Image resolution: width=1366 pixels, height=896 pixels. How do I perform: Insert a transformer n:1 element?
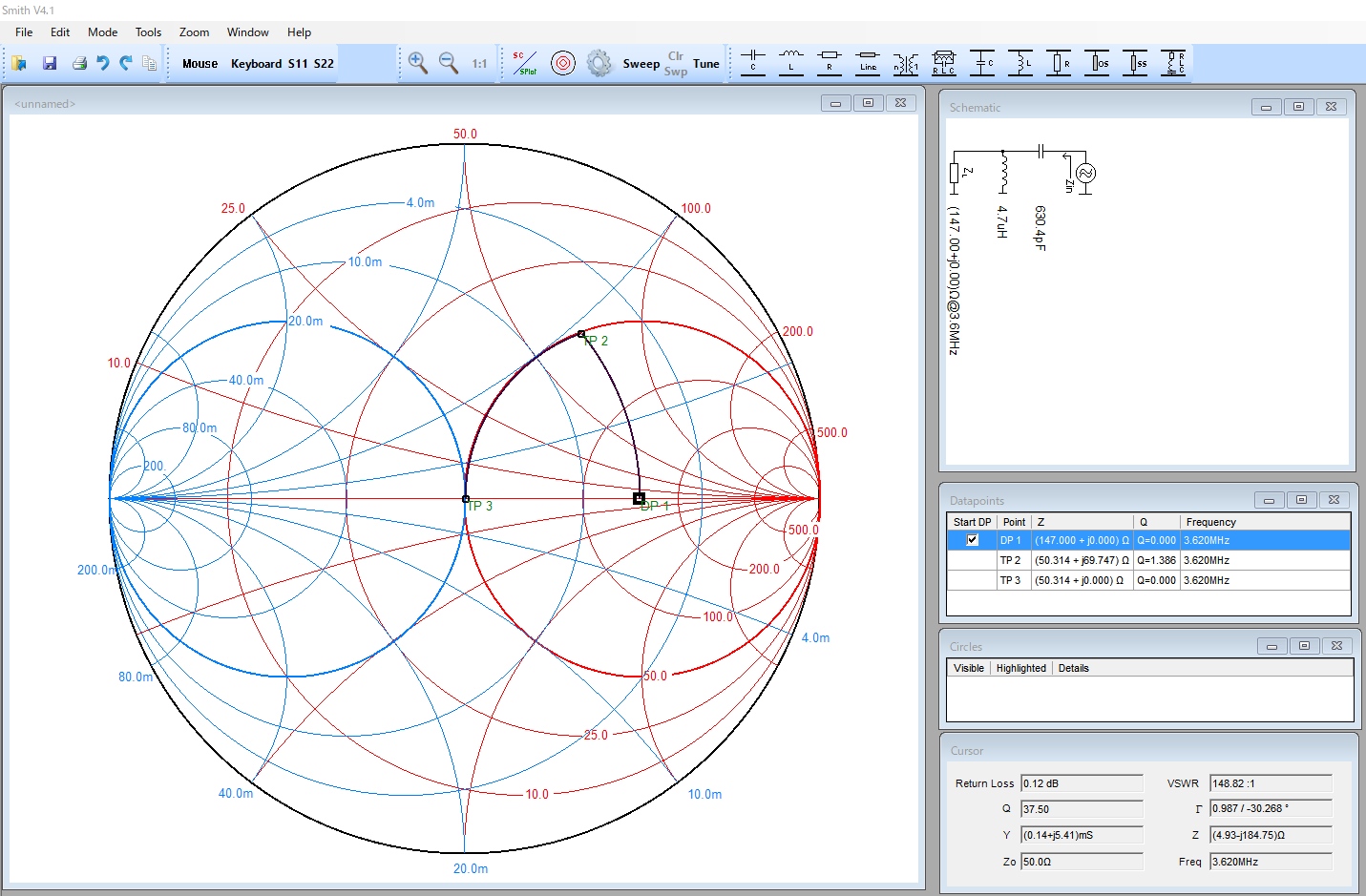point(906,63)
